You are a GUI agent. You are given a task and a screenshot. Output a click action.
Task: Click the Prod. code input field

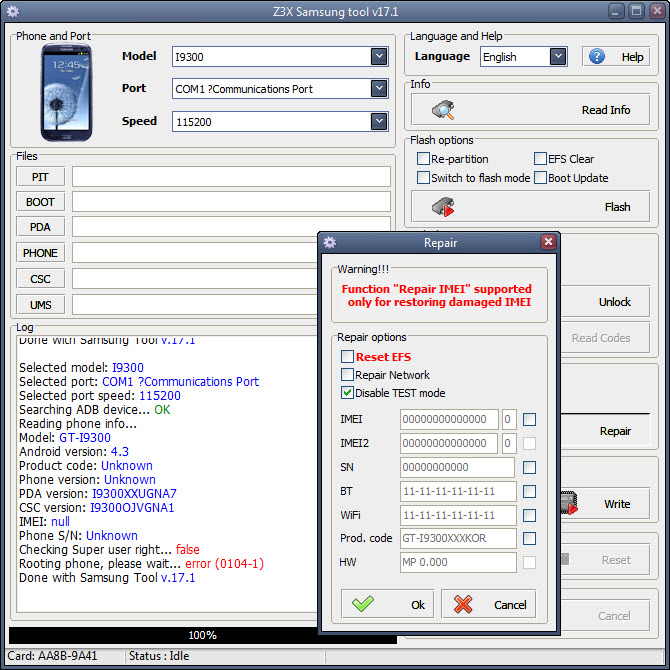pos(458,538)
